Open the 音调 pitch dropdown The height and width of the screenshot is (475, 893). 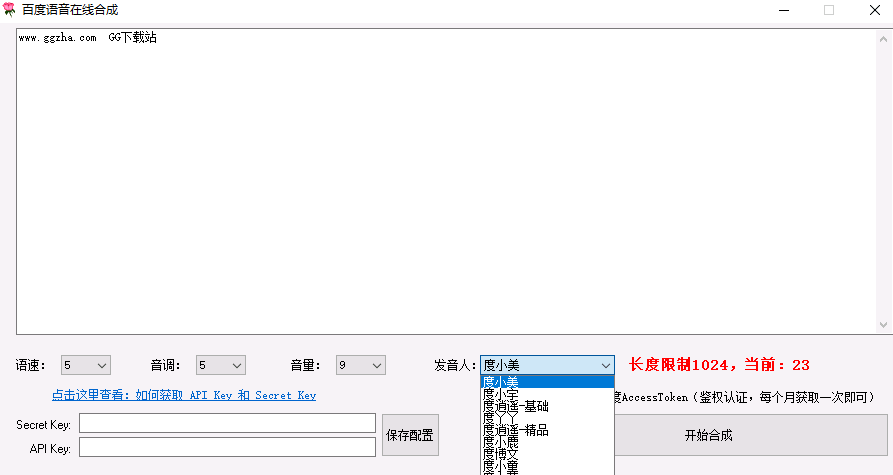coord(221,365)
